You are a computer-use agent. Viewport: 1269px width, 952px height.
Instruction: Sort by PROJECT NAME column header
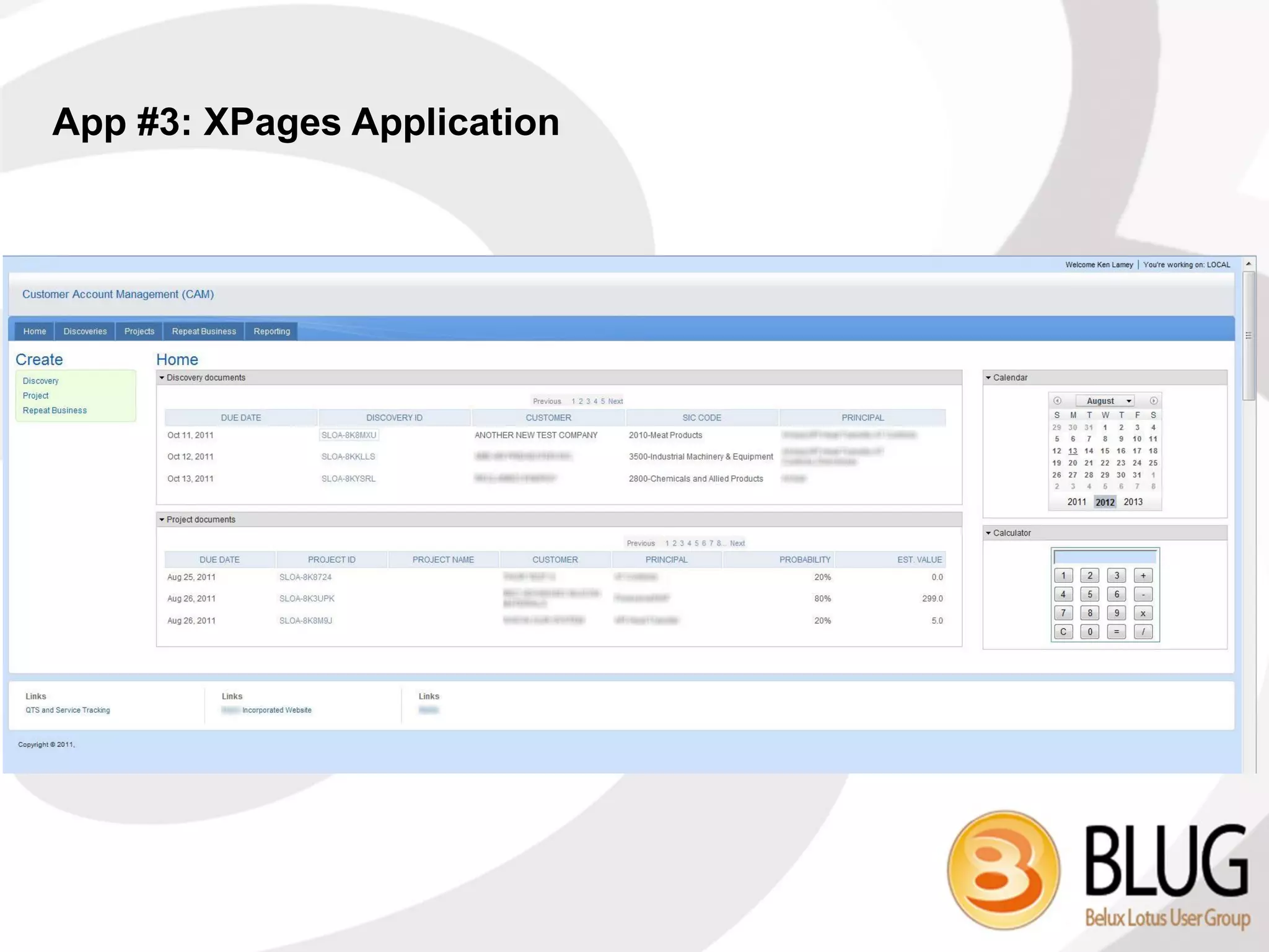point(443,560)
